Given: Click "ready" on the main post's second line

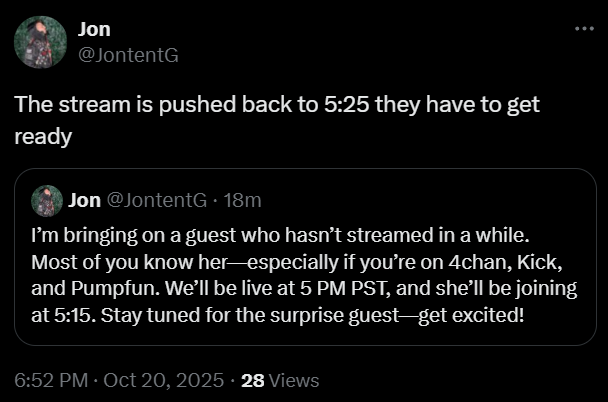Looking at the screenshot, I should pyautogui.click(x=43, y=136).
